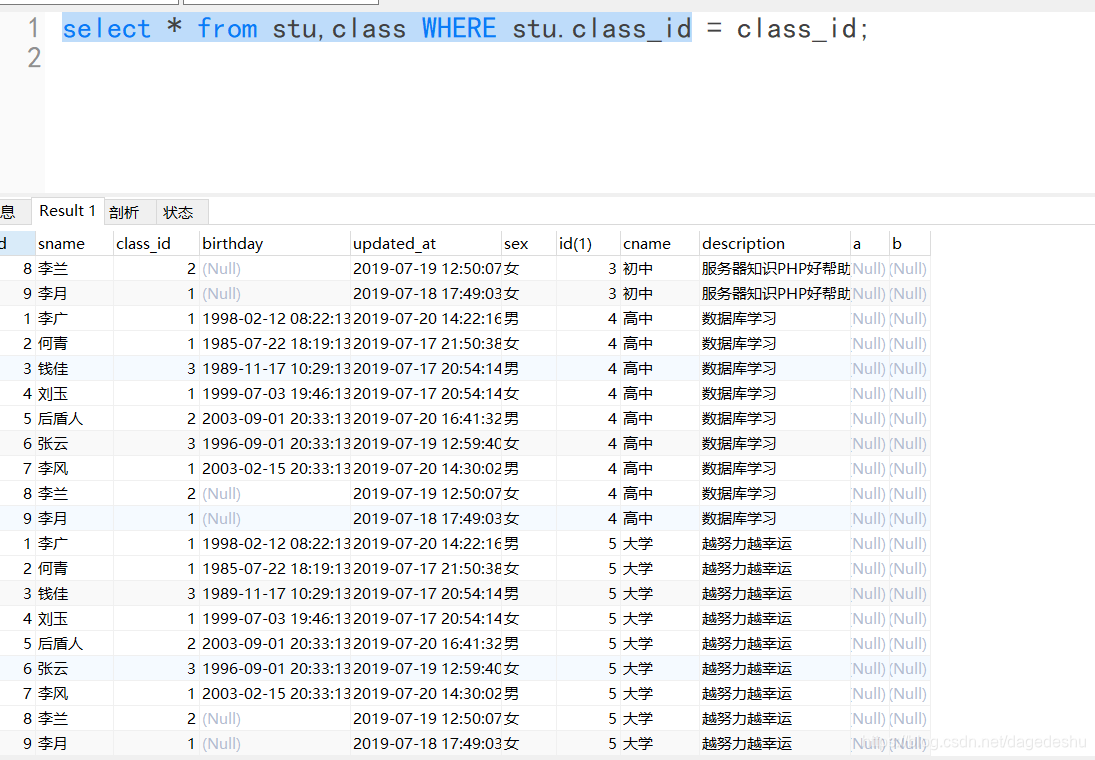
Task: Click updated_at 2019-07-20 16:41:32 in 后盾人's 高中 row
Action: (x=427, y=419)
